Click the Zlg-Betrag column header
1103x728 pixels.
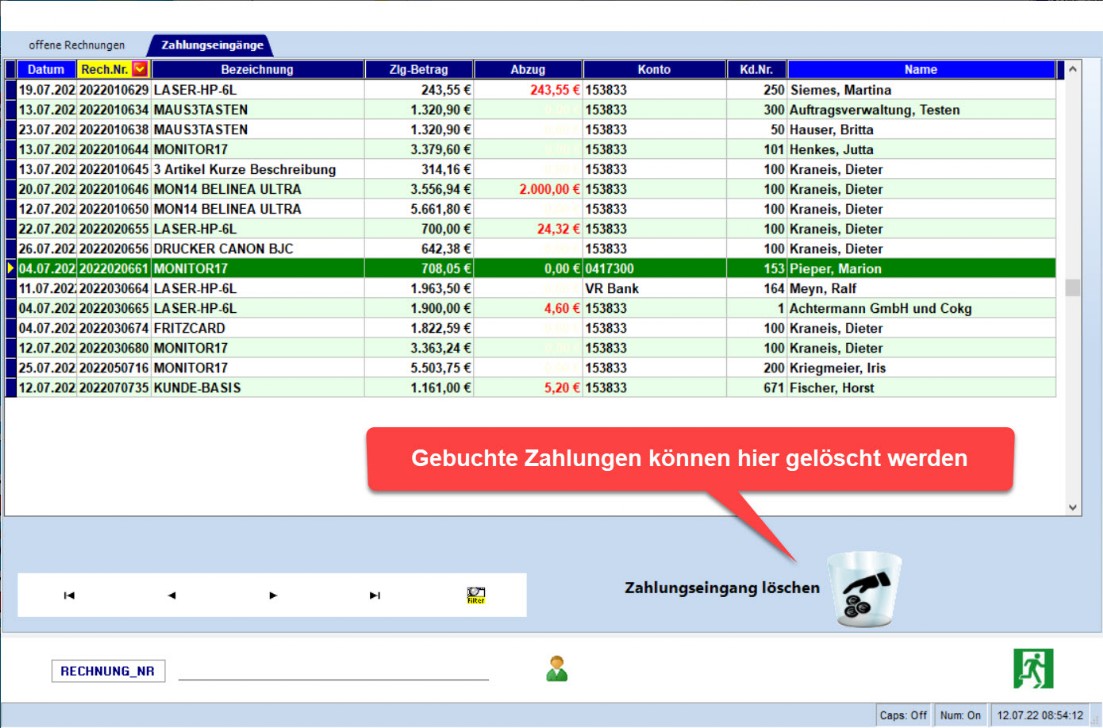tap(419, 70)
